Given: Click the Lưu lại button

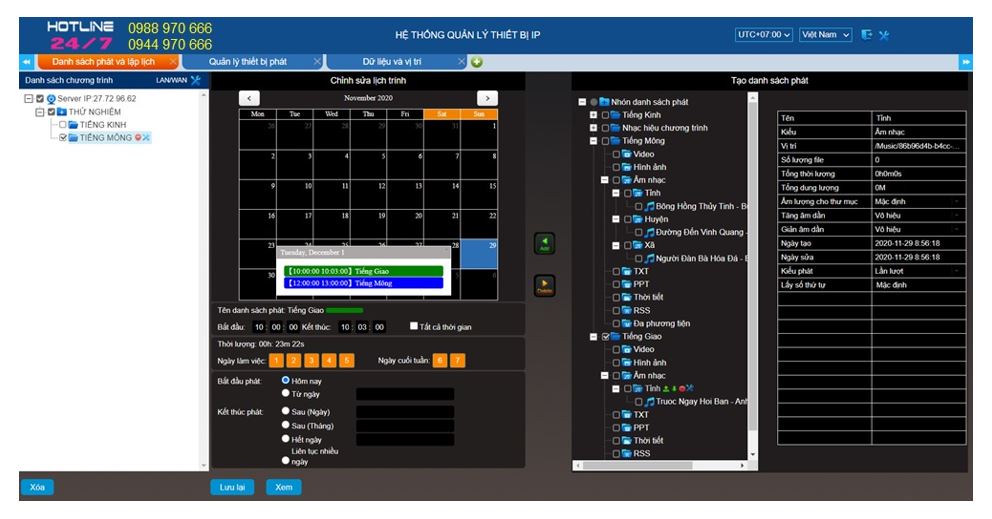Looking at the screenshot, I should point(227,488).
